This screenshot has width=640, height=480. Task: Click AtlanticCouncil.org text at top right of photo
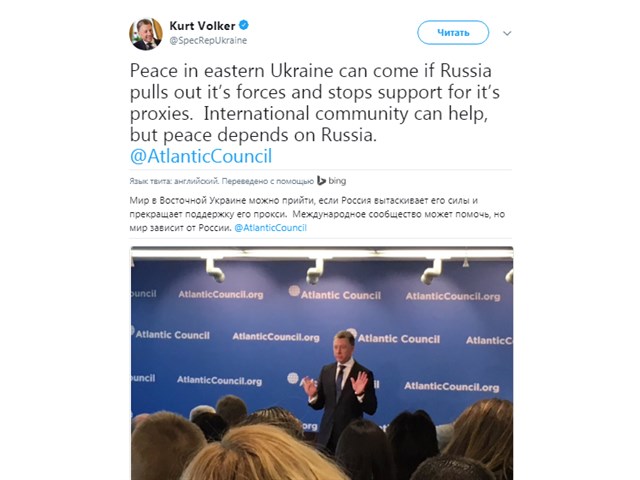(453, 297)
